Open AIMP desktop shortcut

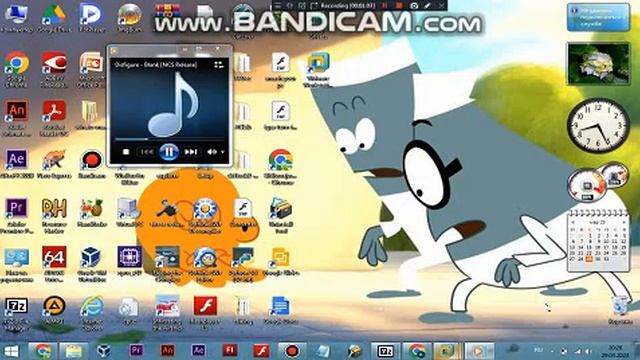(x=54, y=310)
